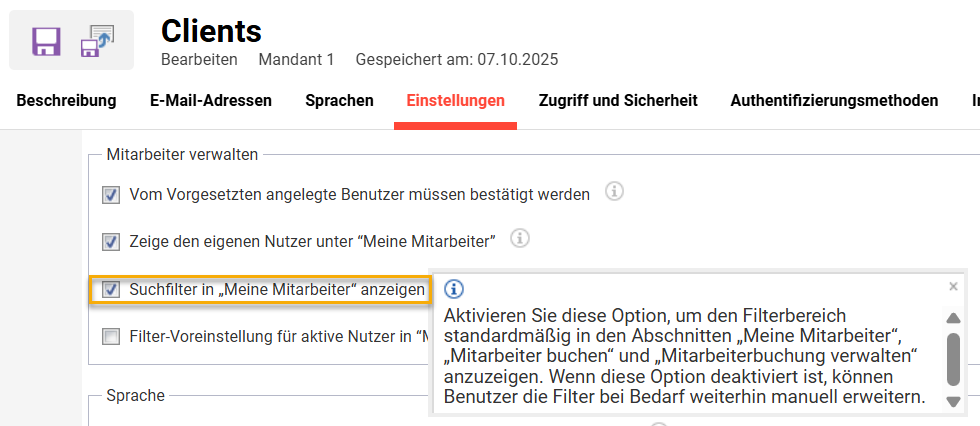Click info icon next to "Zeige den eigenen Nutzer"
The height and width of the screenshot is (426, 980).
[x=519, y=239]
